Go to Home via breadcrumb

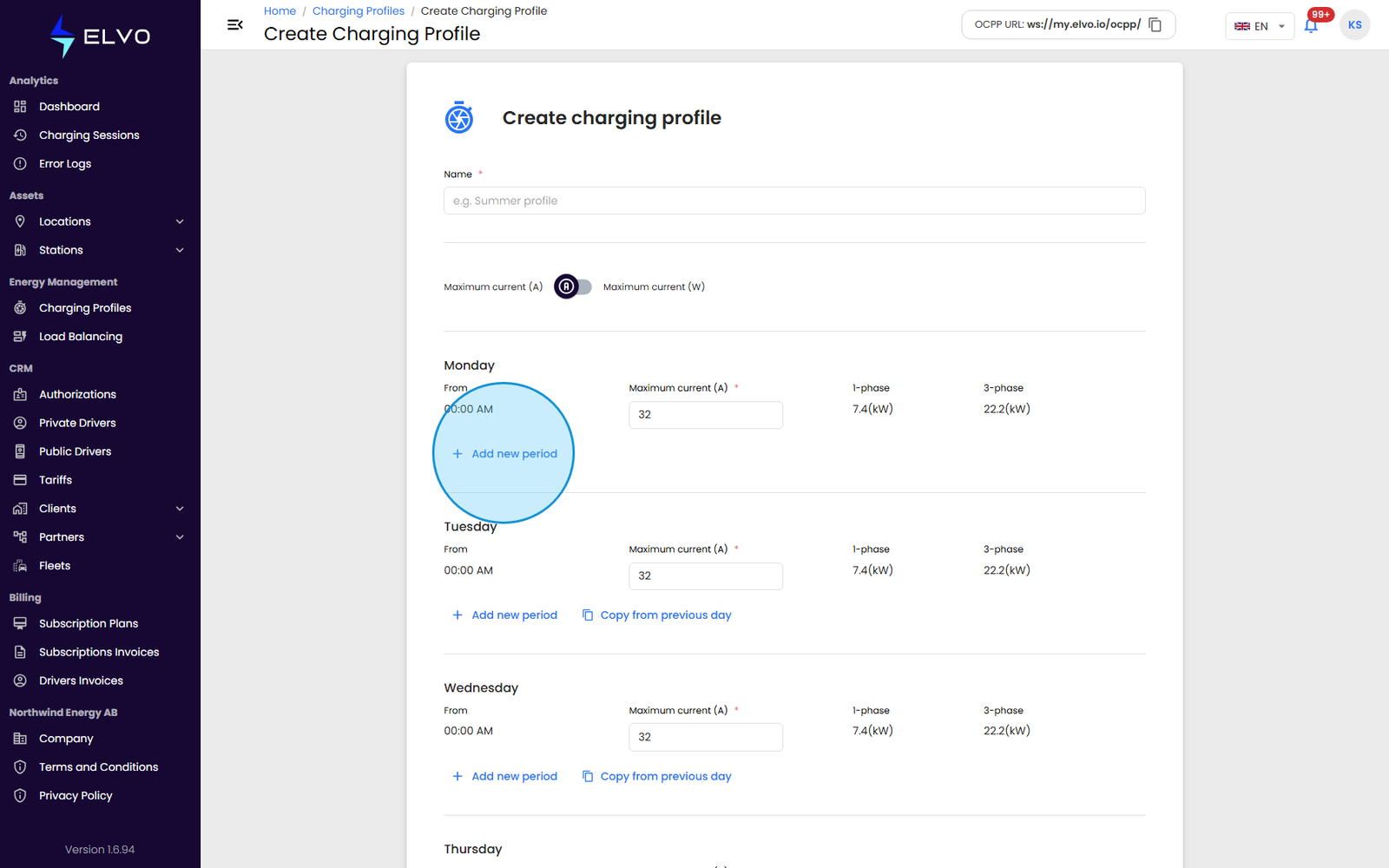pos(280,11)
